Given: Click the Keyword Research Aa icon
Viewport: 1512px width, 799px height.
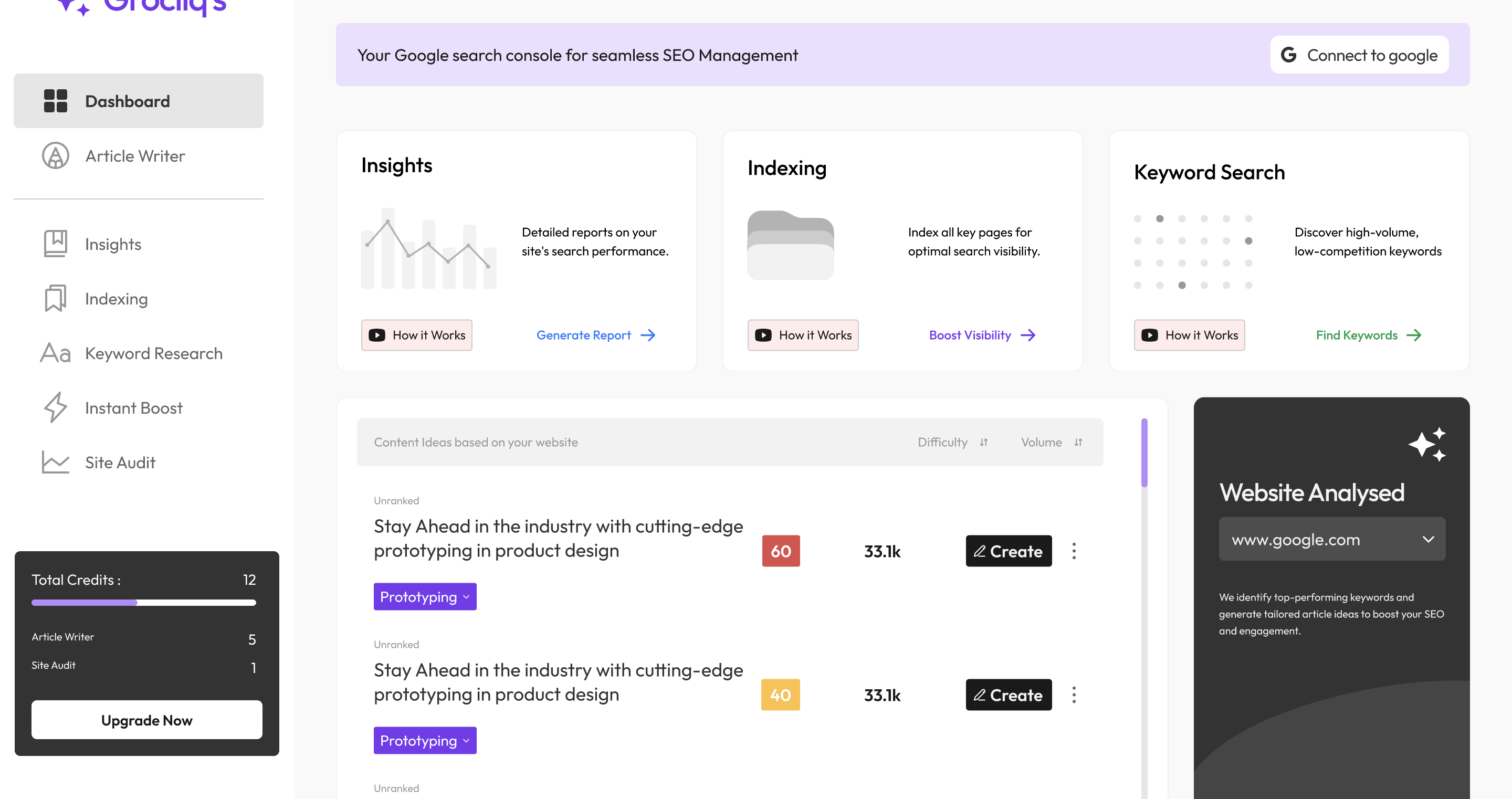Looking at the screenshot, I should coord(55,353).
